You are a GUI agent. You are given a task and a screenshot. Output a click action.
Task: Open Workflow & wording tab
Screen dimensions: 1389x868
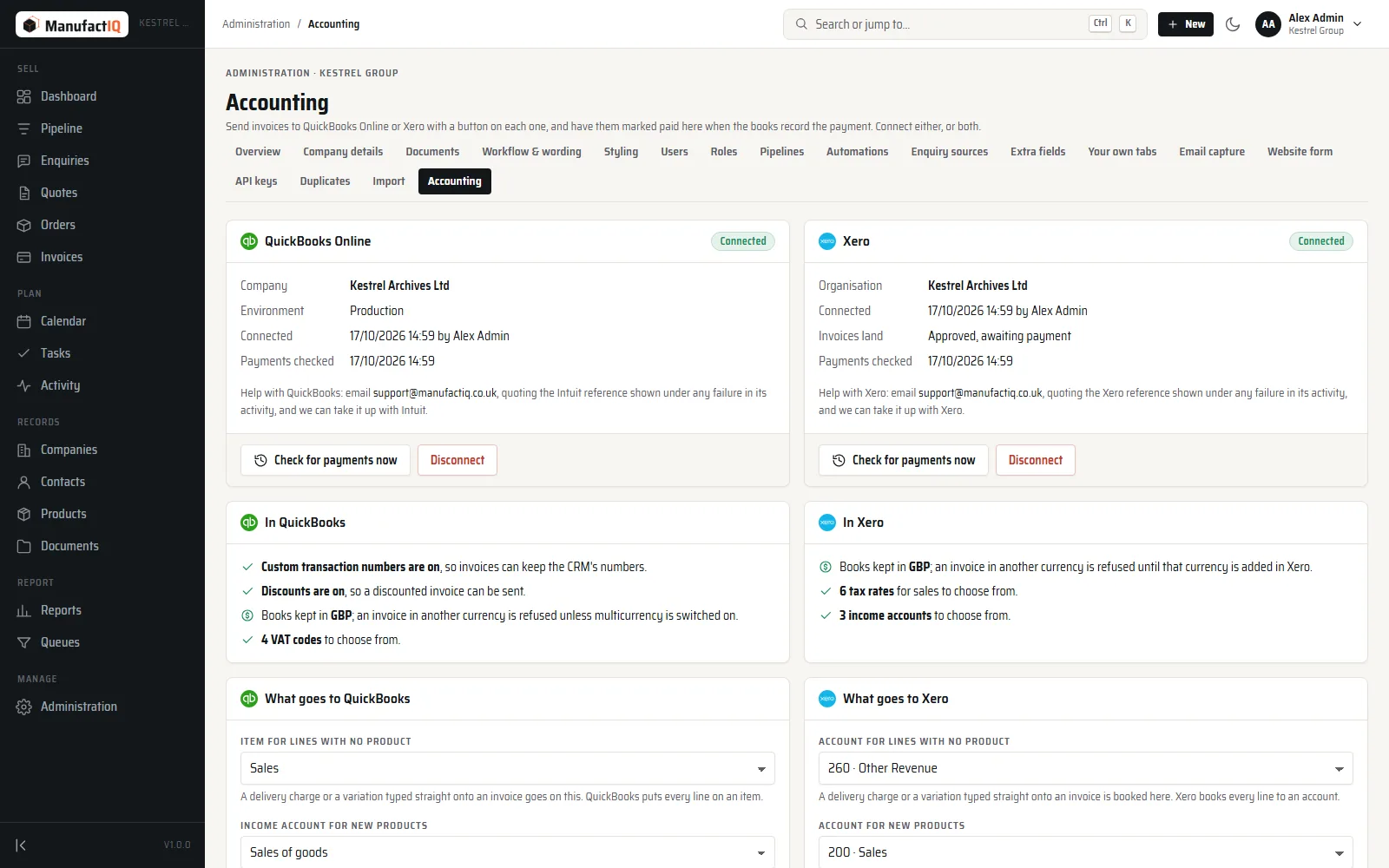(x=531, y=152)
